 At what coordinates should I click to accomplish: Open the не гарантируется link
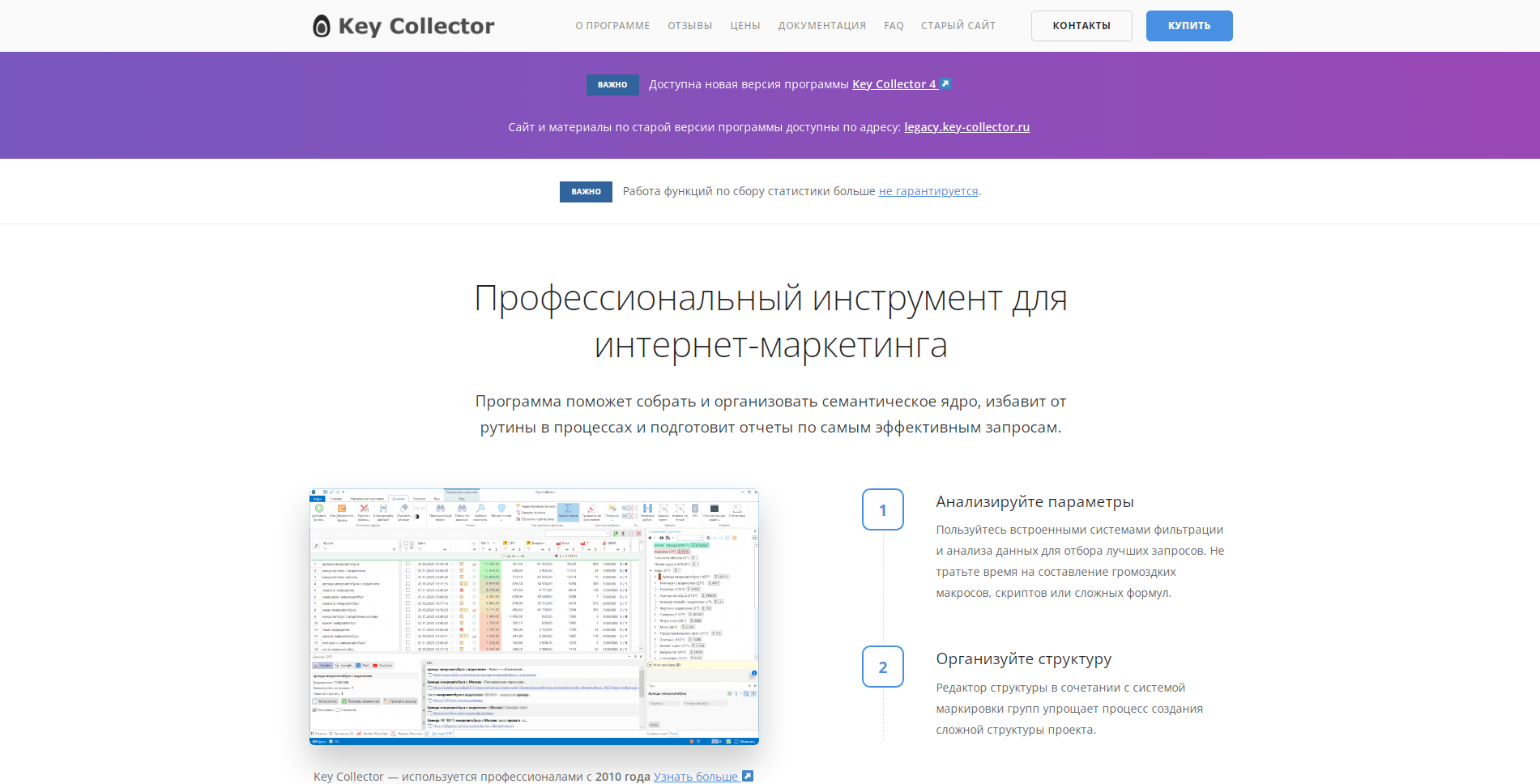(x=928, y=191)
